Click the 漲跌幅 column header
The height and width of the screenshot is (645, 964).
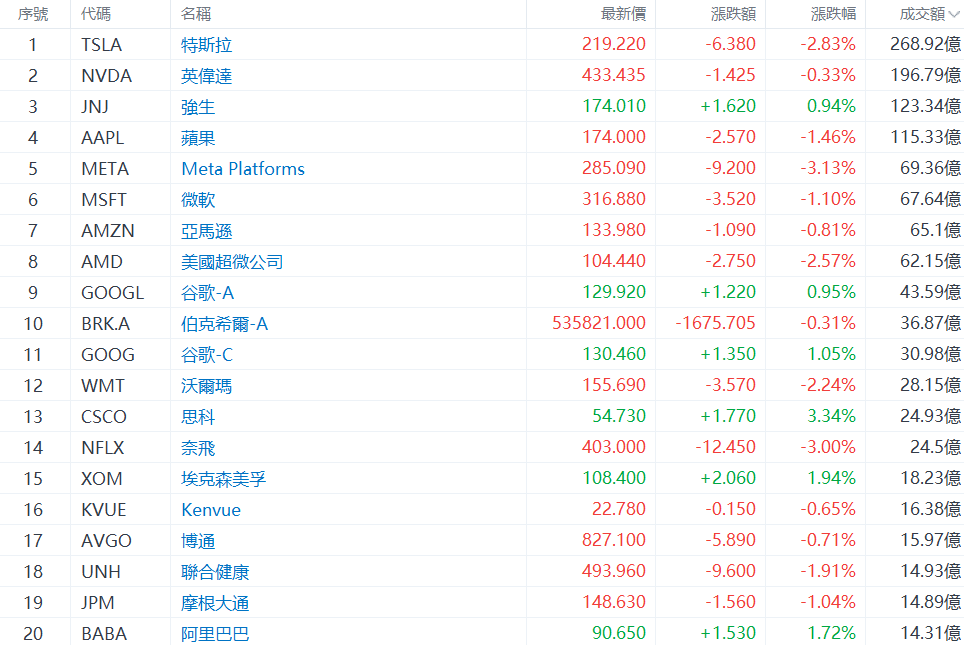coord(833,14)
